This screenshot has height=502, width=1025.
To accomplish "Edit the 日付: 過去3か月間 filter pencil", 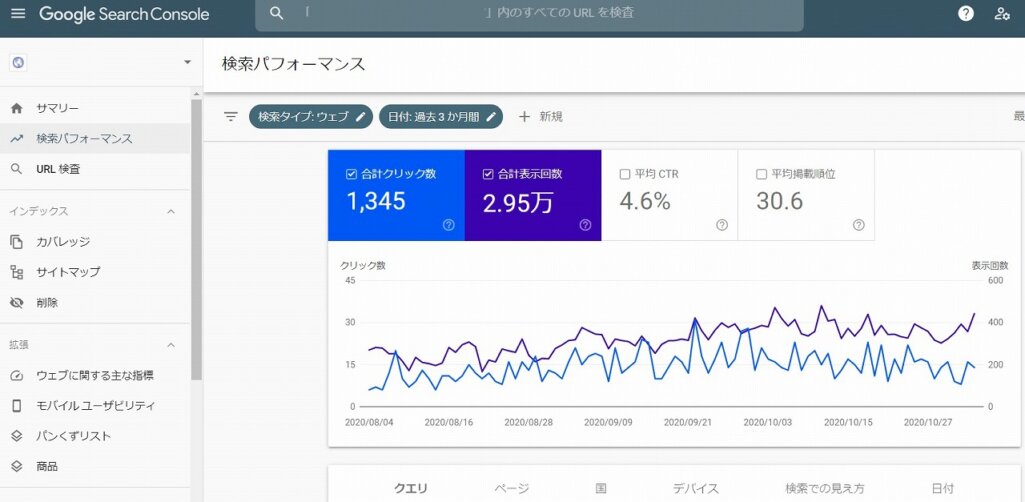I will pos(491,116).
